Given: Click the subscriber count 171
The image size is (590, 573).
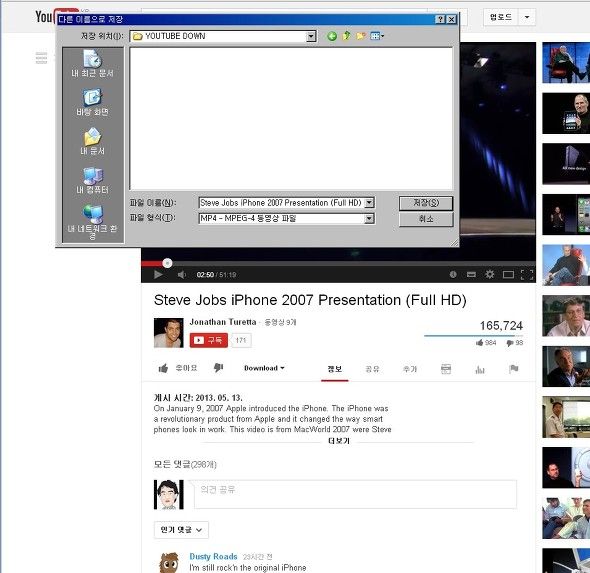Looking at the screenshot, I should (241, 340).
